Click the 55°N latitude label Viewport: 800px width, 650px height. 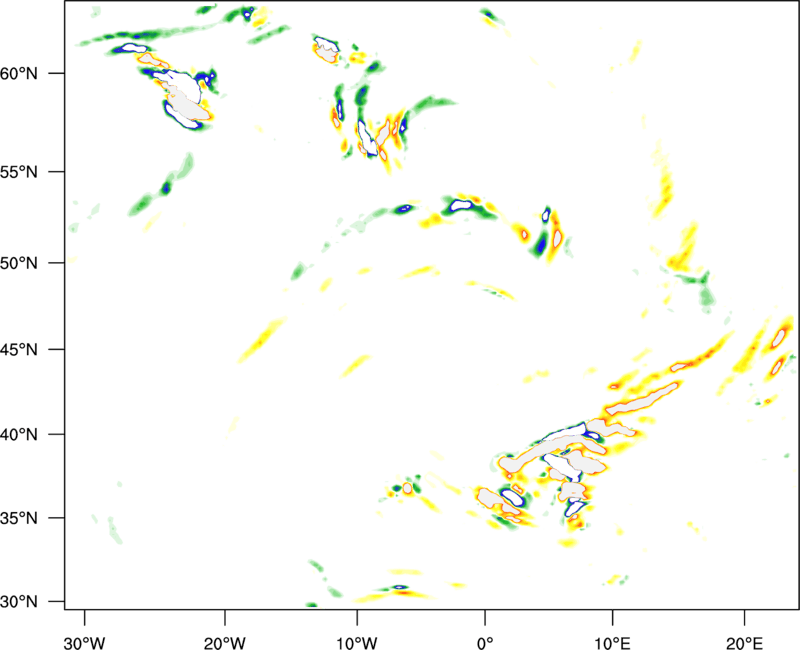pos(19,172)
